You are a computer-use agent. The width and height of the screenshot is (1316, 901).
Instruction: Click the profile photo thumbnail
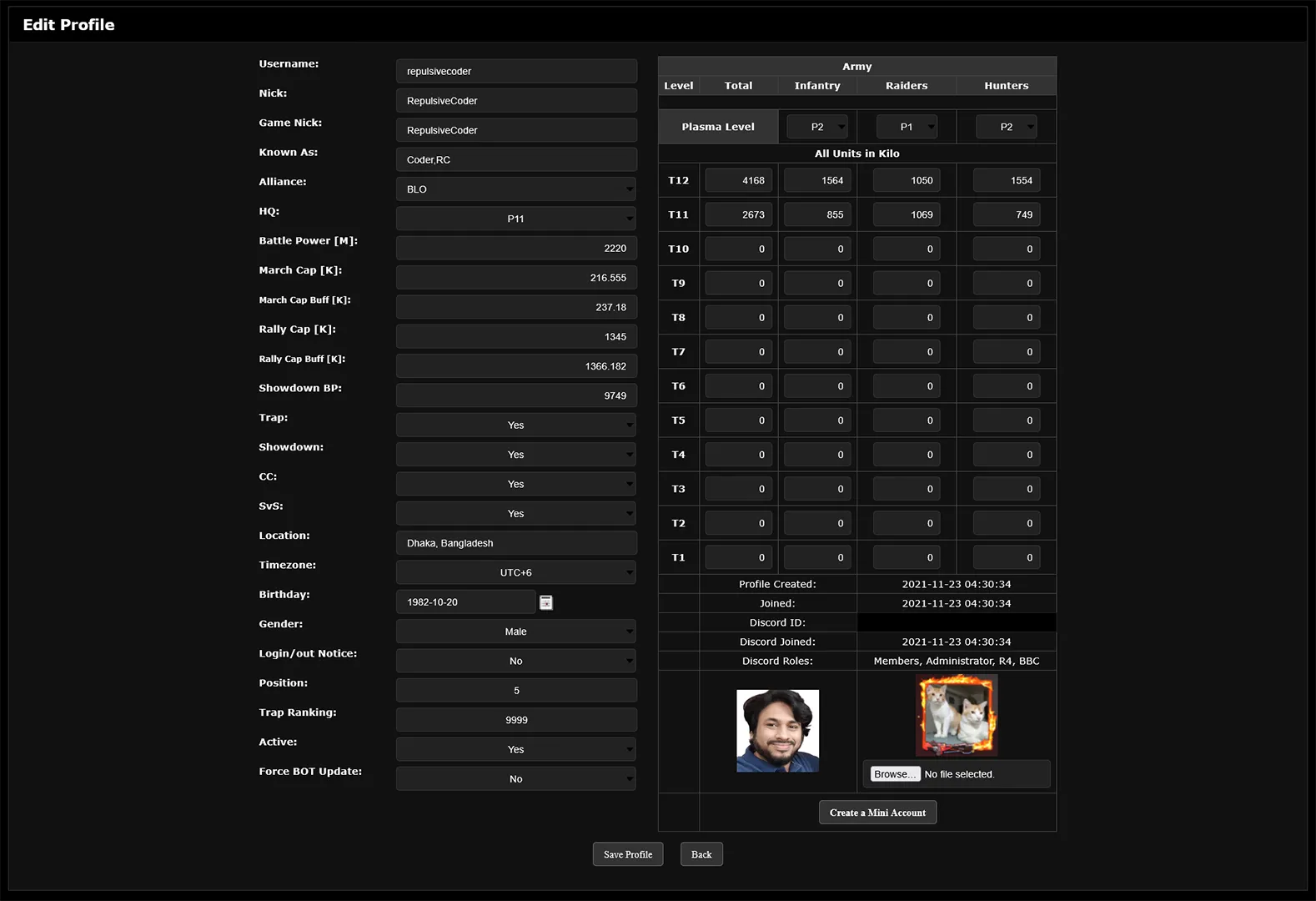pos(777,731)
